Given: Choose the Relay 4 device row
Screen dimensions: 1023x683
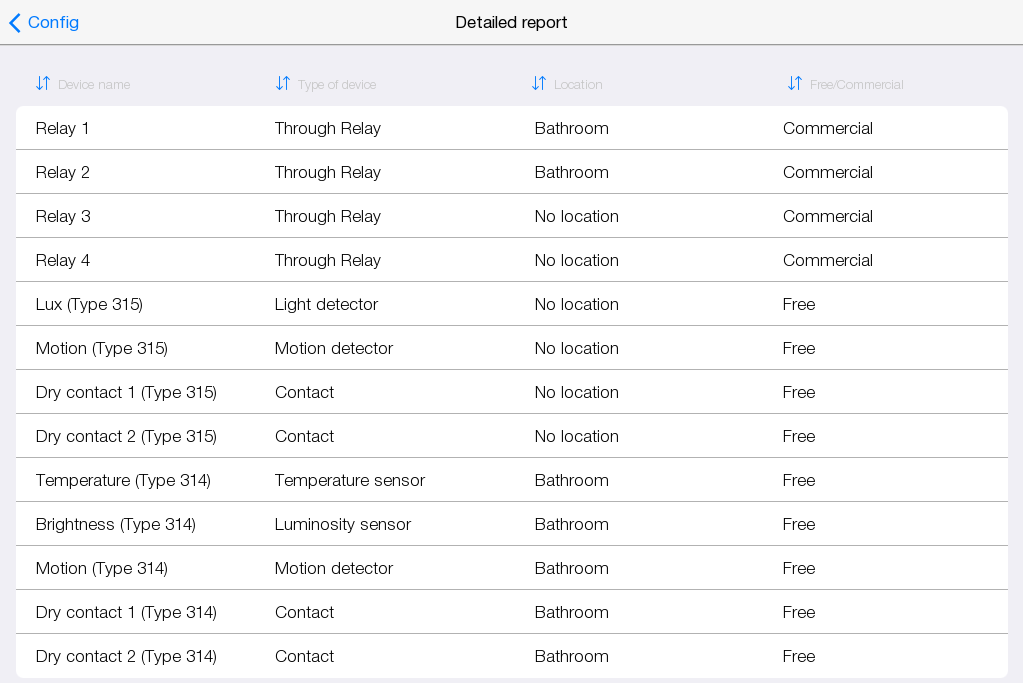Looking at the screenshot, I should (511, 260).
